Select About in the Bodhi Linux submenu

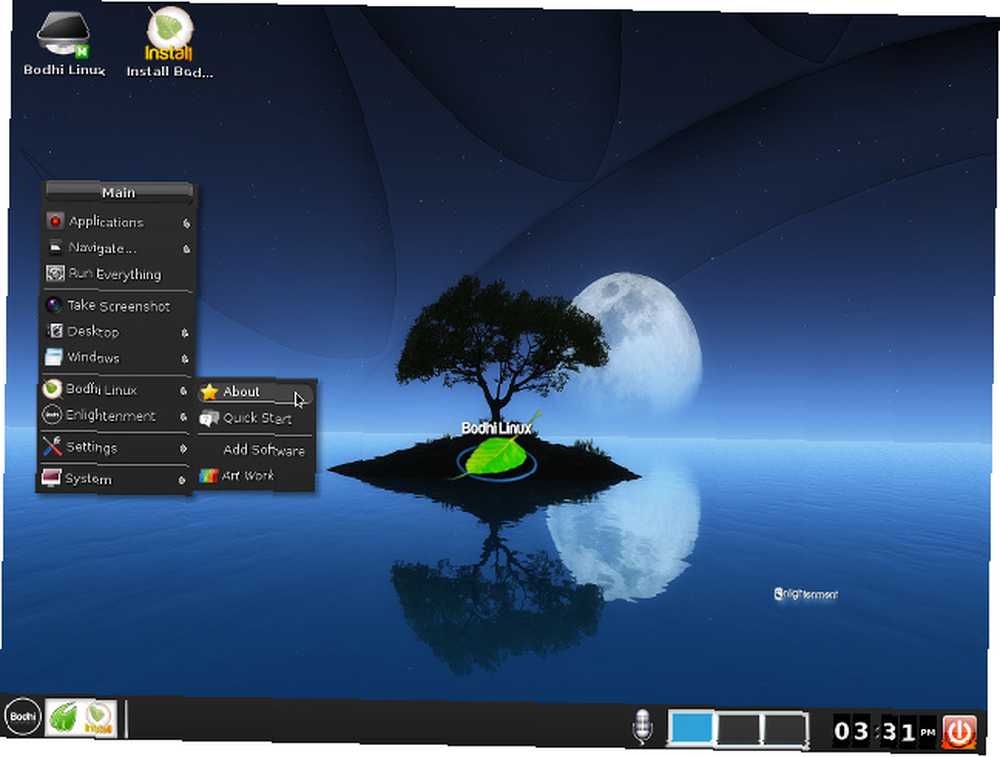256,392
